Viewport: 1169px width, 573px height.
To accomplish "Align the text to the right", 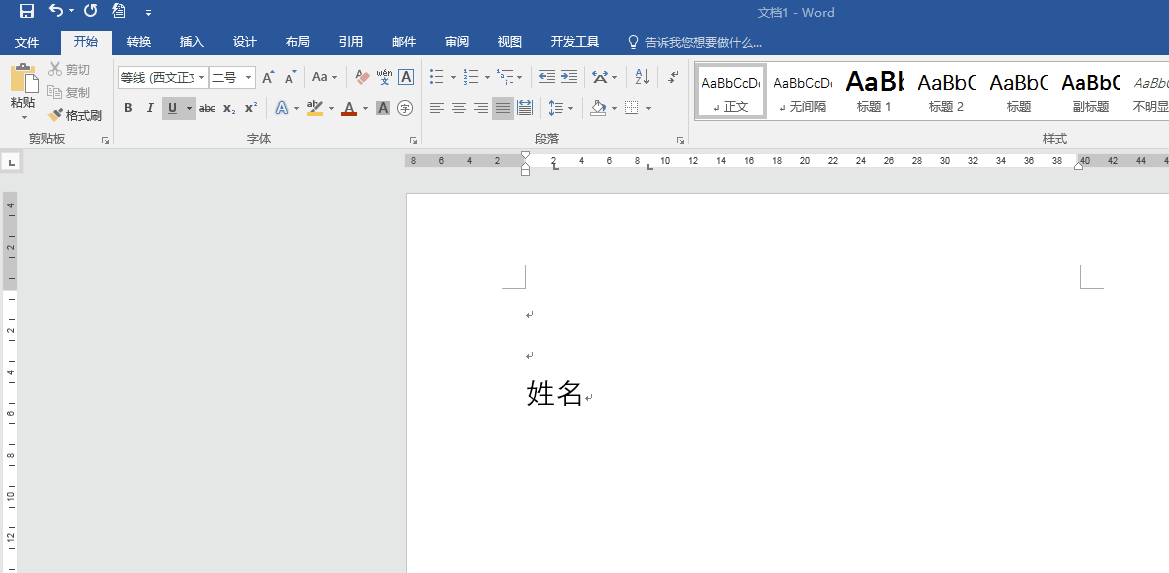I will [x=481, y=108].
